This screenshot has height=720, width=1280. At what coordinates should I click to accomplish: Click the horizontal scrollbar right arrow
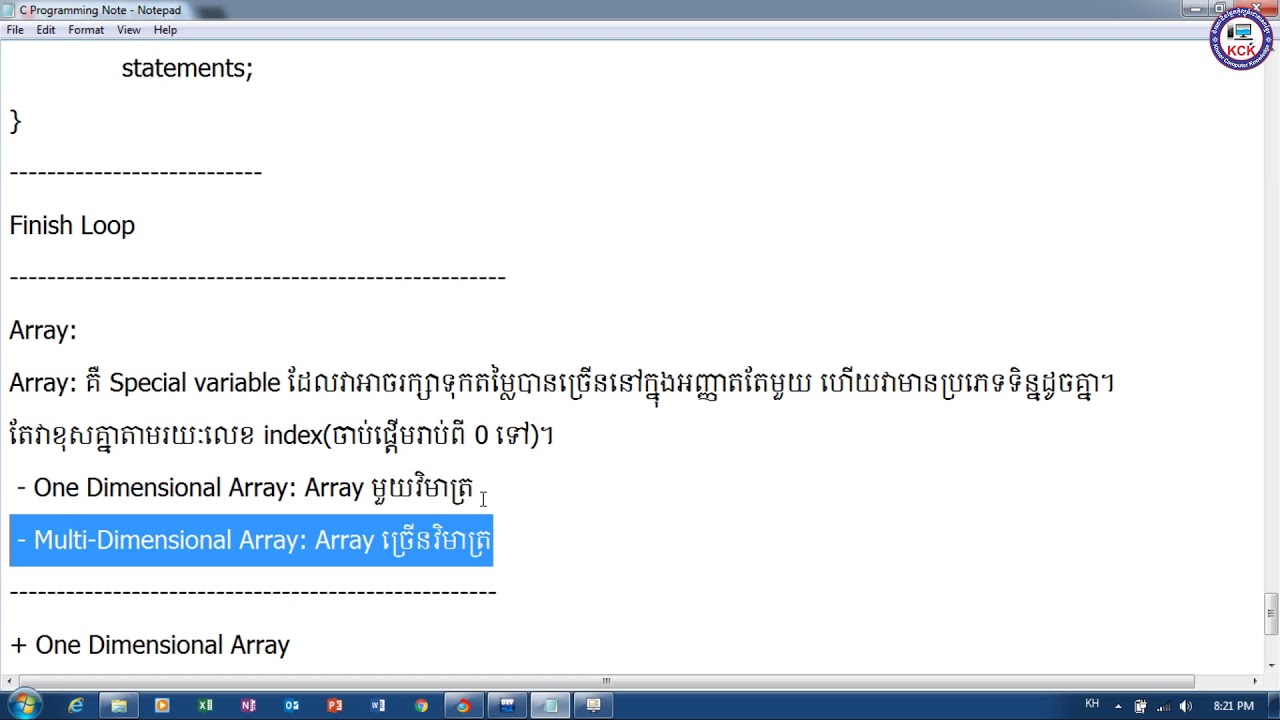pos(1255,681)
